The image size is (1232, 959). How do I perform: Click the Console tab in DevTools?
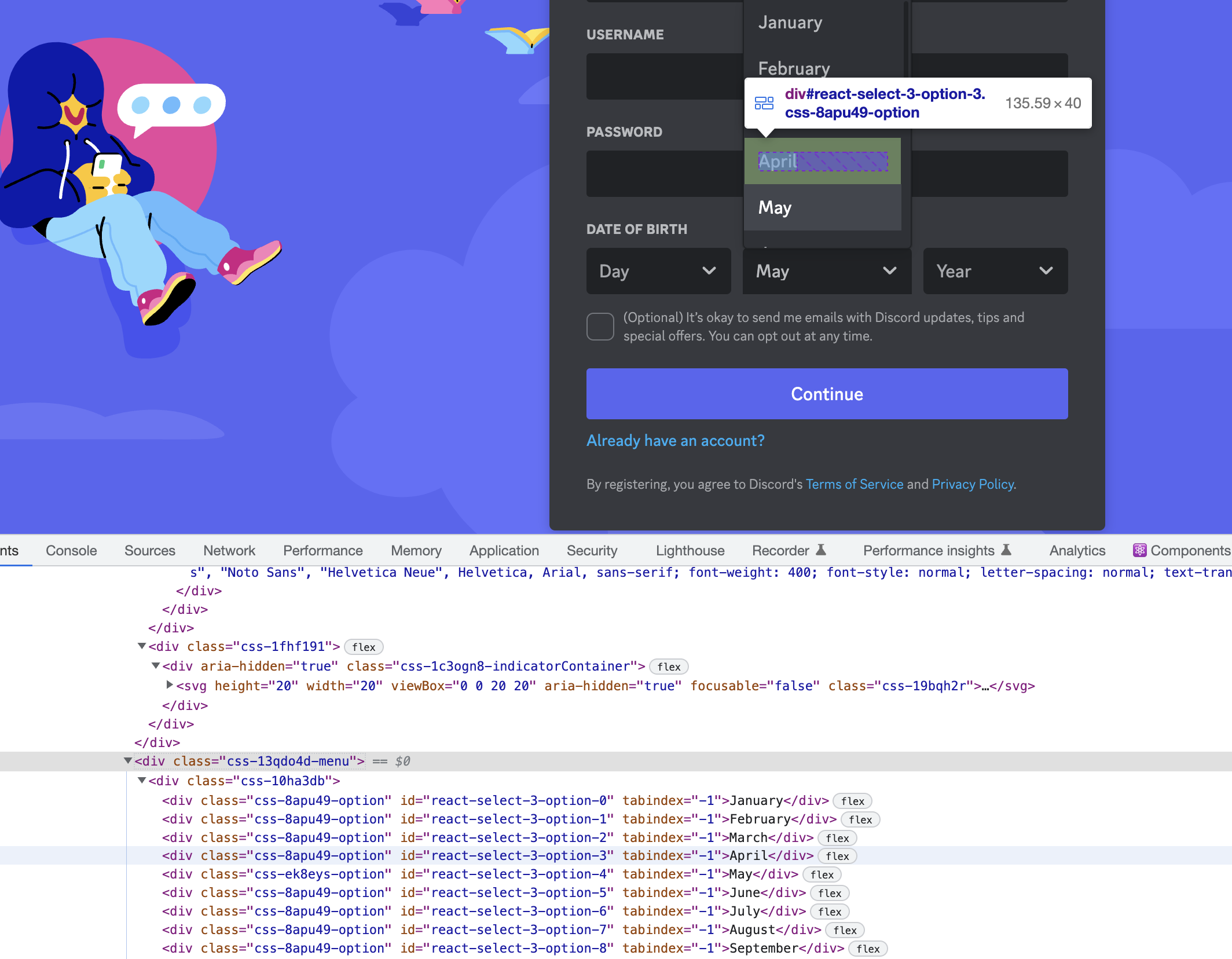tap(71, 550)
